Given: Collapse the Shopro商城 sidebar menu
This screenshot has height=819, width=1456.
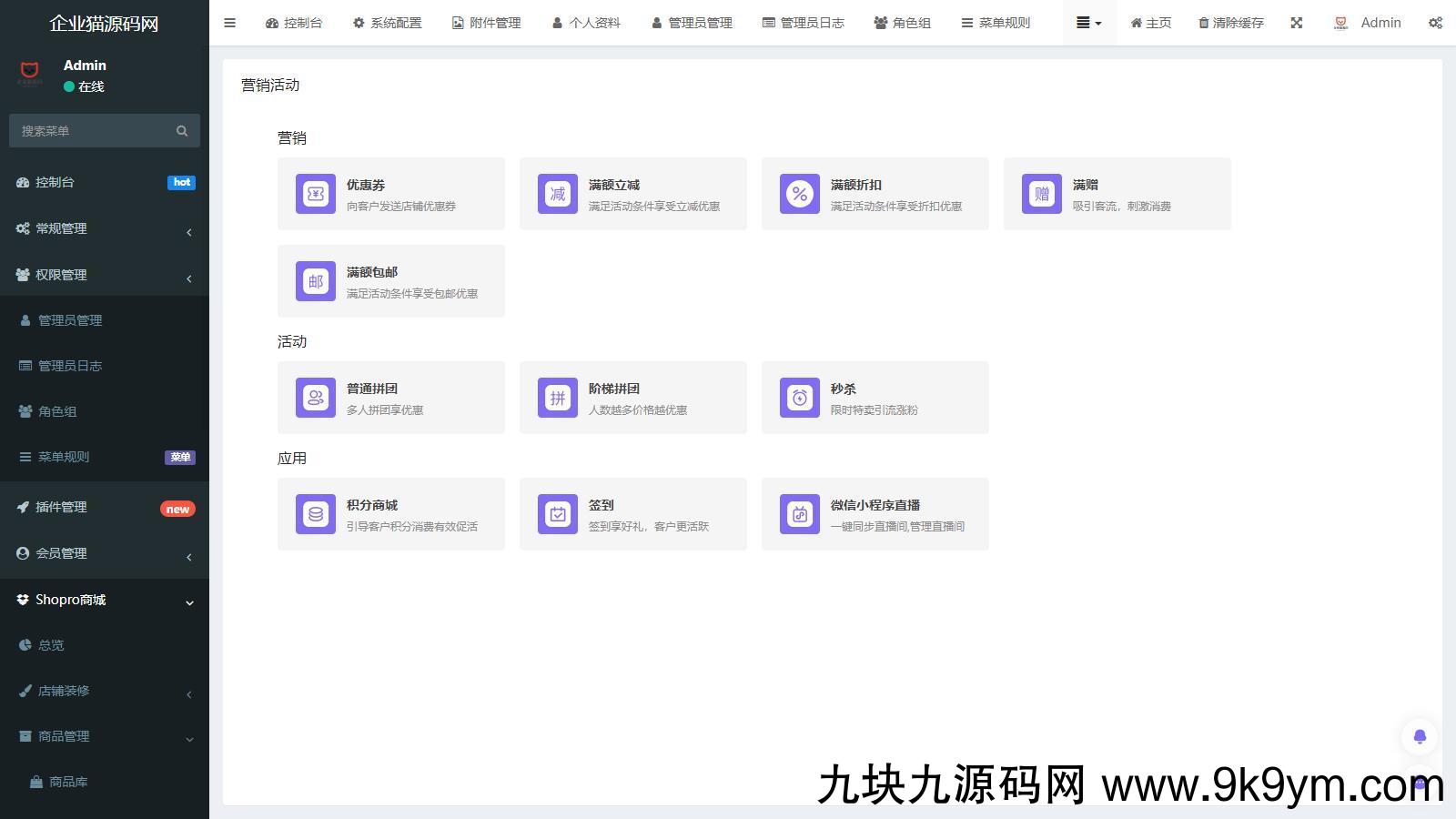Looking at the screenshot, I should pos(105,600).
